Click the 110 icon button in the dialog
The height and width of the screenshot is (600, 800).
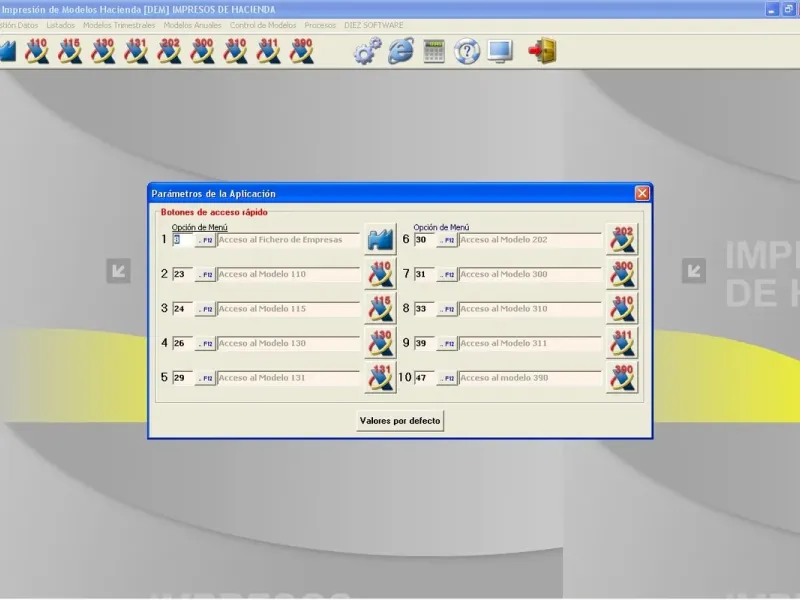(381, 274)
